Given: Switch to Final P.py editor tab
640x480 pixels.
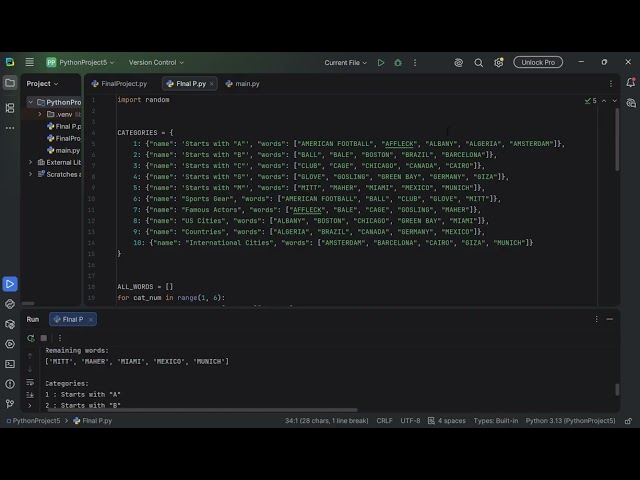Looking at the screenshot, I should coord(187,84).
